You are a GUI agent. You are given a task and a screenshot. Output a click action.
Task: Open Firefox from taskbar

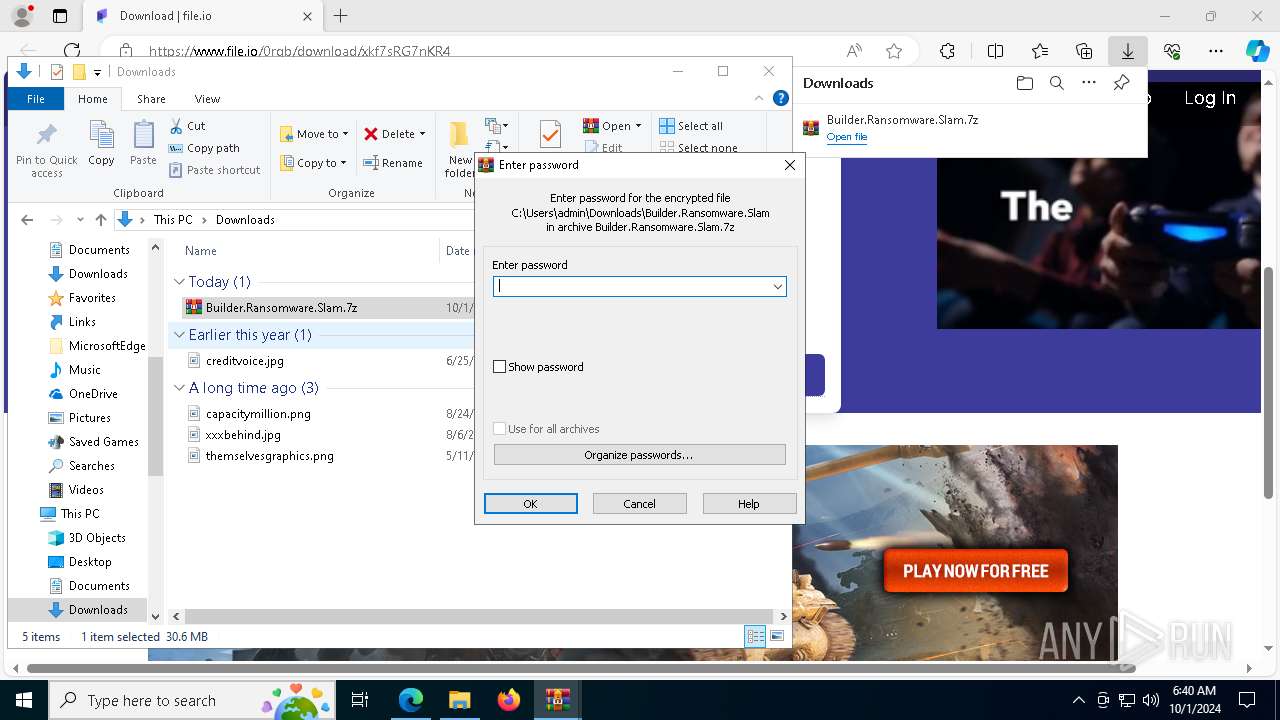coord(509,700)
